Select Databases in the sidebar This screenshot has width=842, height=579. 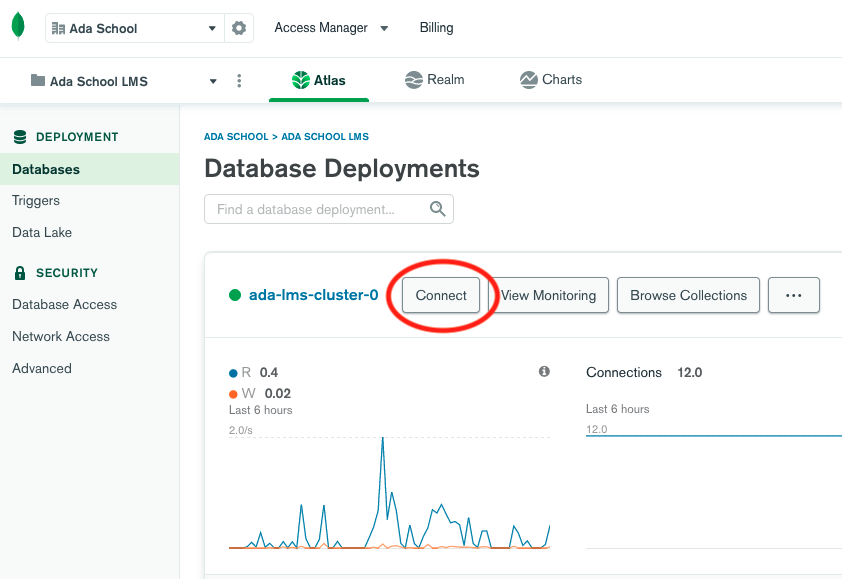click(x=90, y=169)
